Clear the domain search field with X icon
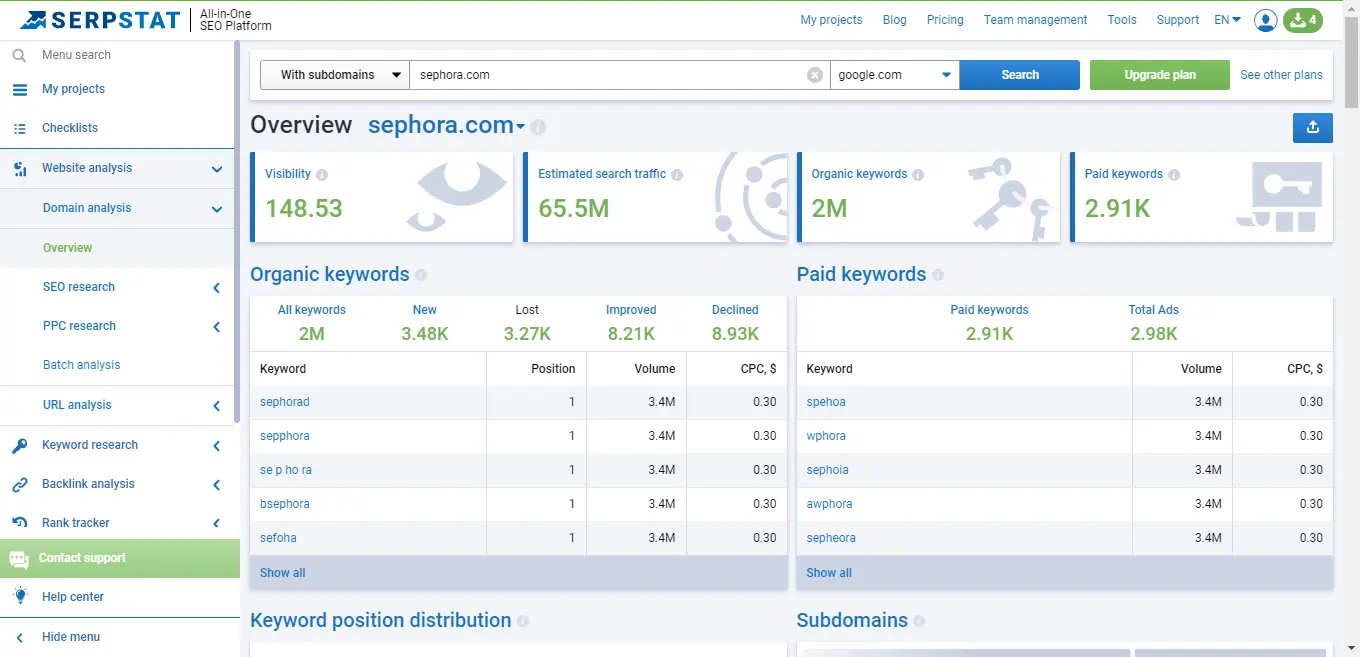 point(815,75)
